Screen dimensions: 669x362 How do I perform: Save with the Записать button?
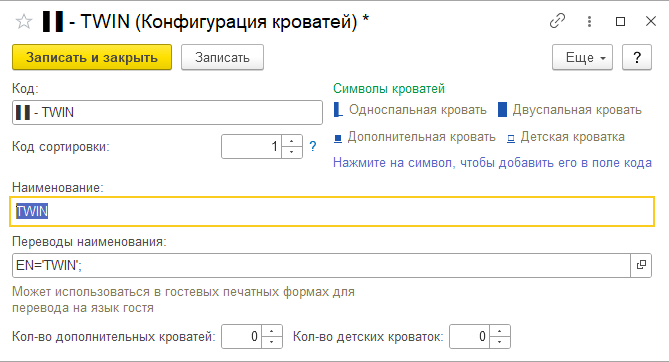click(x=222, y=57)
